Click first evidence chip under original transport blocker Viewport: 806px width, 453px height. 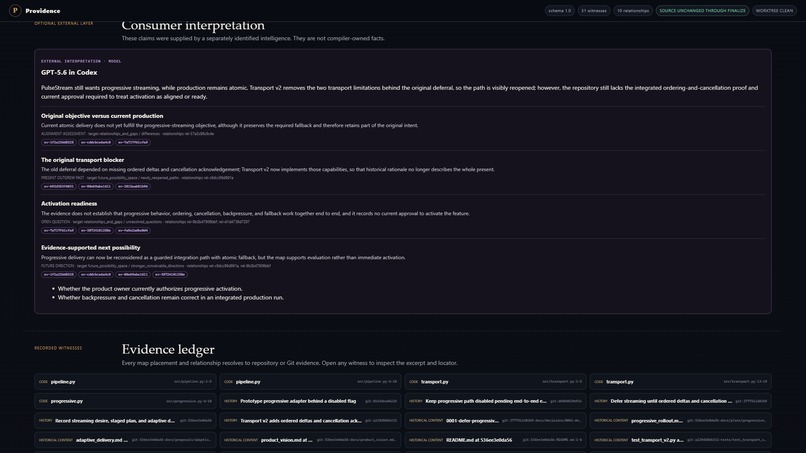pos(59,187)
